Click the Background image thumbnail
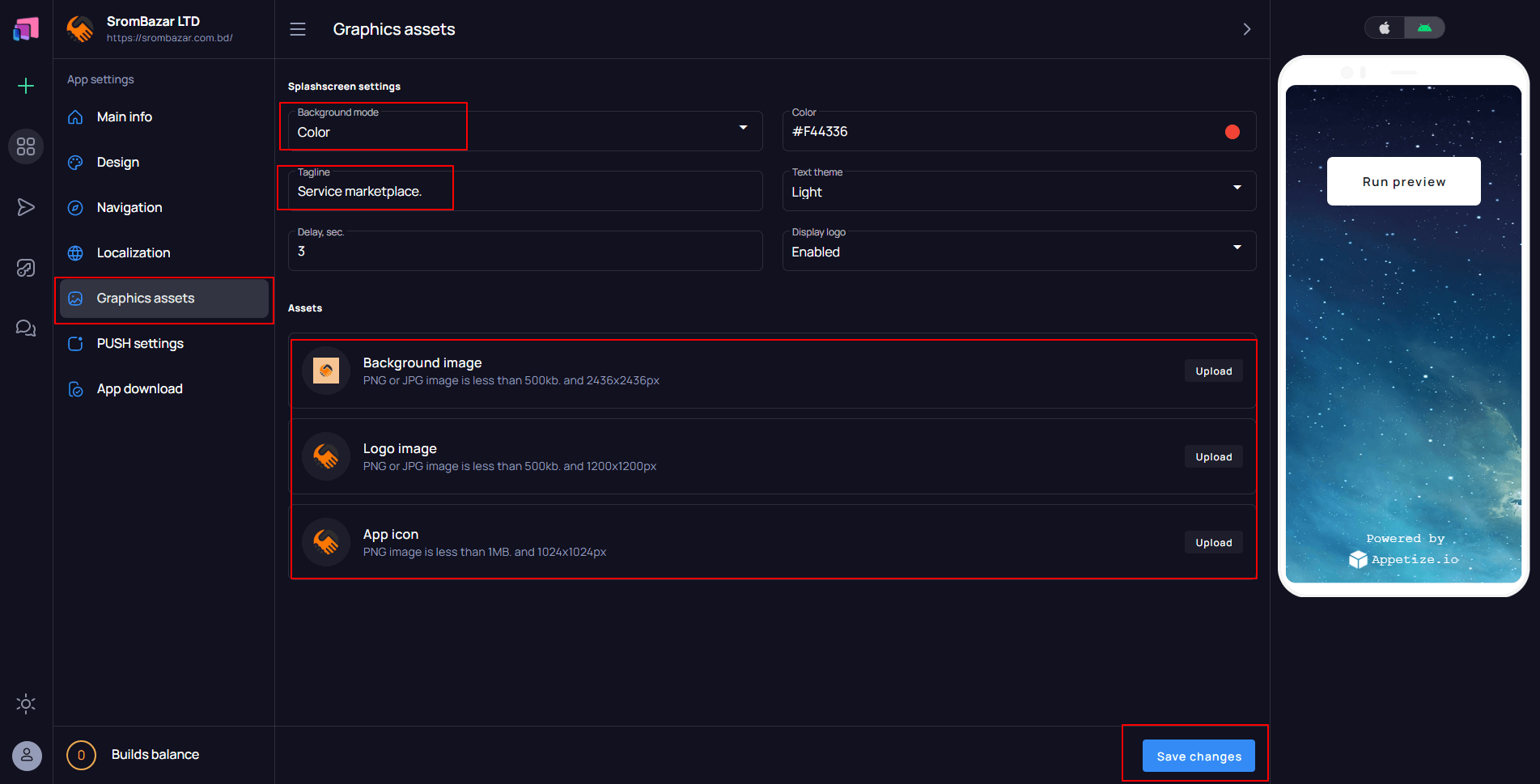Viewport: 1540px width, 784px height. (x=326, y=371)
